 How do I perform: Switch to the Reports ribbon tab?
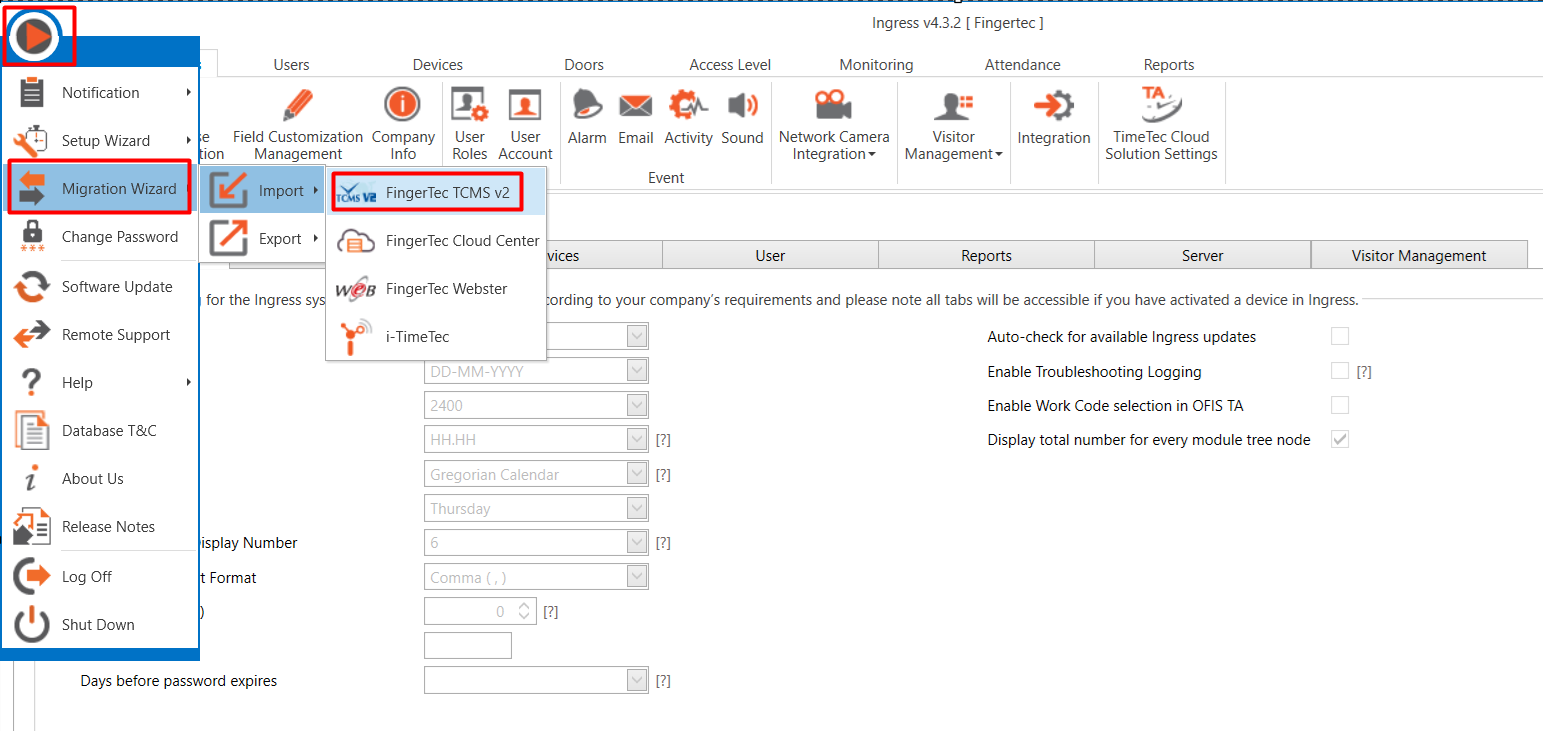(x=1169, y=65)
